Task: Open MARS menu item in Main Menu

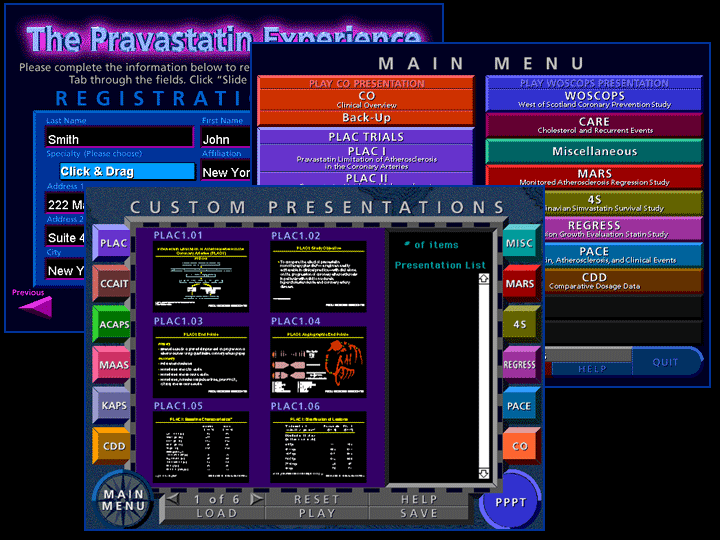Action: click(x=594, y=177)
